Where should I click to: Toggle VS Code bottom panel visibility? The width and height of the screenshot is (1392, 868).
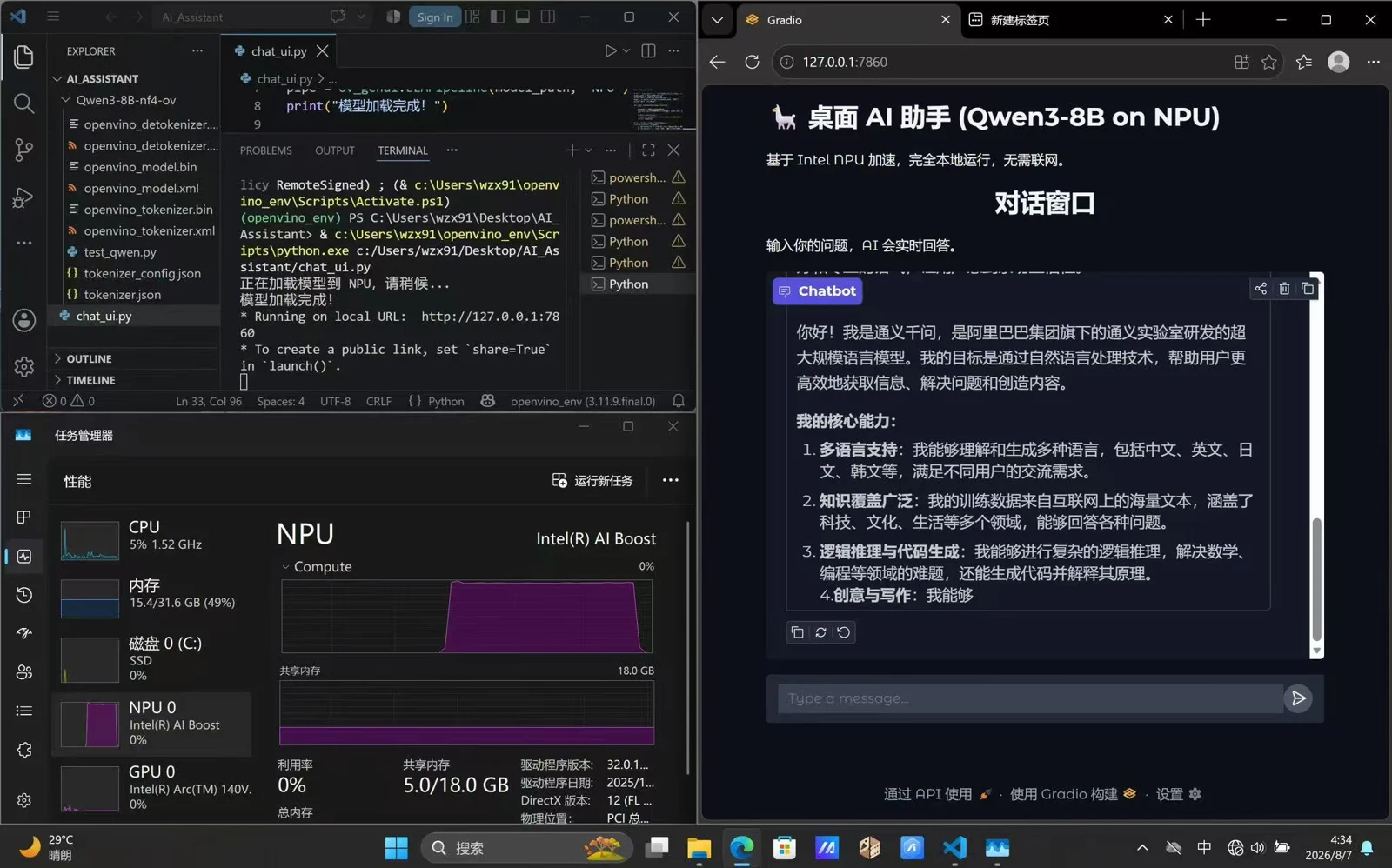(x=523, y=17)
